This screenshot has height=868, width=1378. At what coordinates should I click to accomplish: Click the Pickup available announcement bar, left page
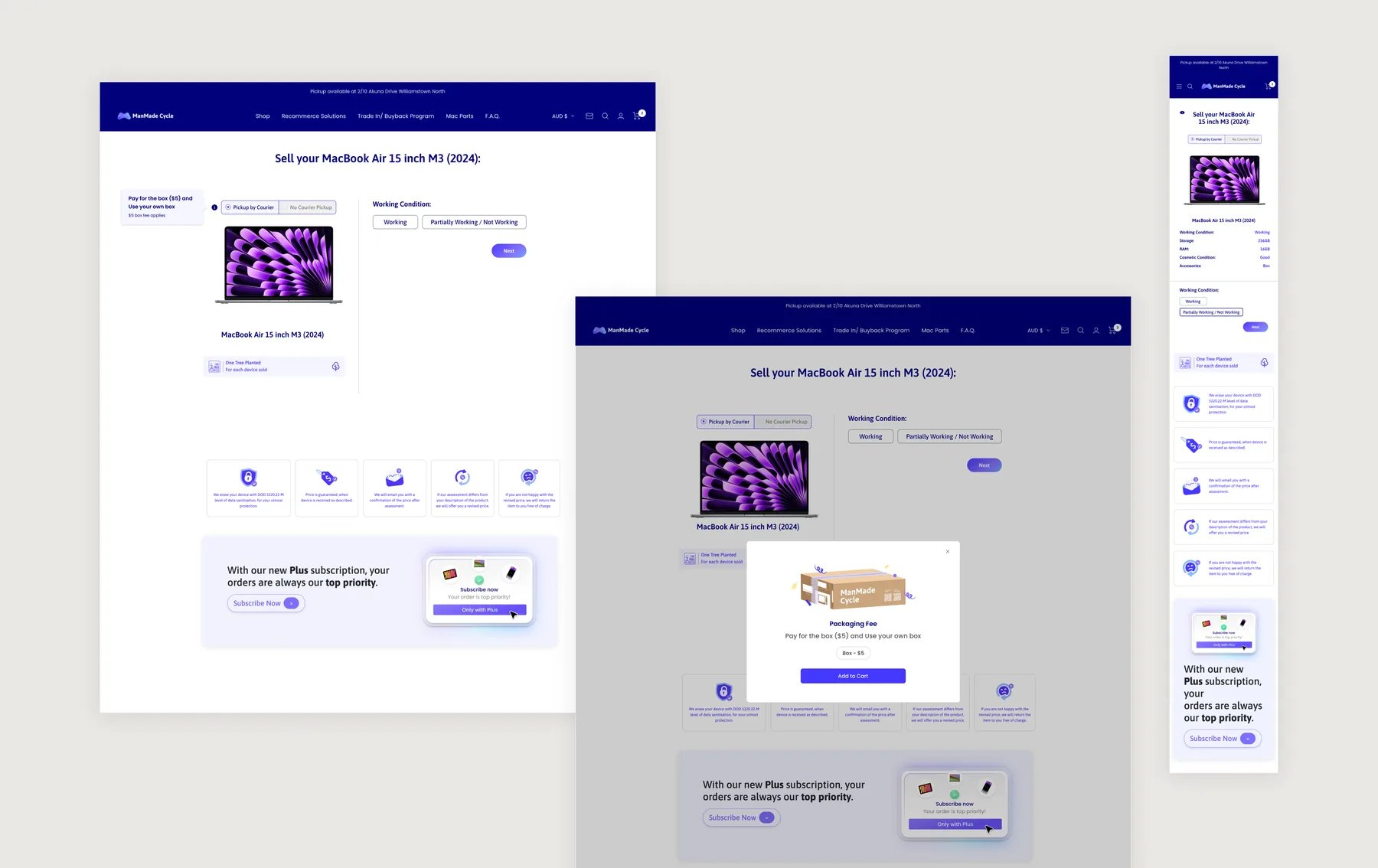click(377, 91)
